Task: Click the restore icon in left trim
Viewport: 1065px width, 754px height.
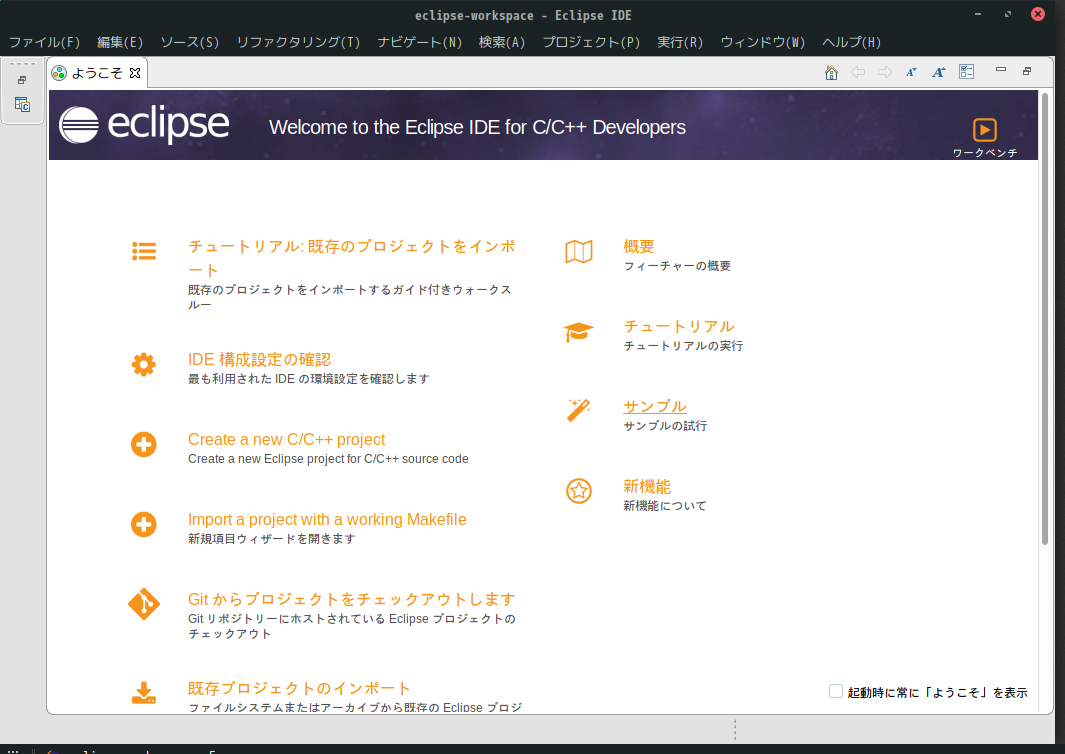Action: 22,80
